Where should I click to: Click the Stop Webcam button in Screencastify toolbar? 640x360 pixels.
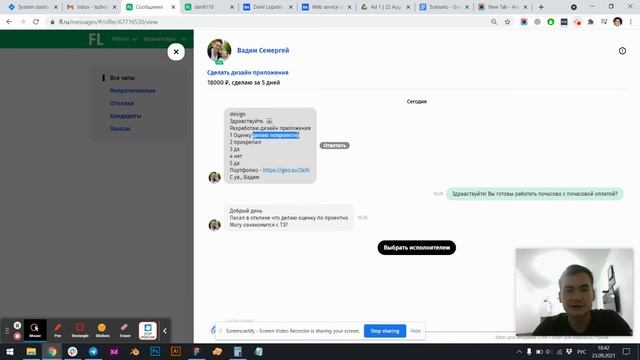148,330
